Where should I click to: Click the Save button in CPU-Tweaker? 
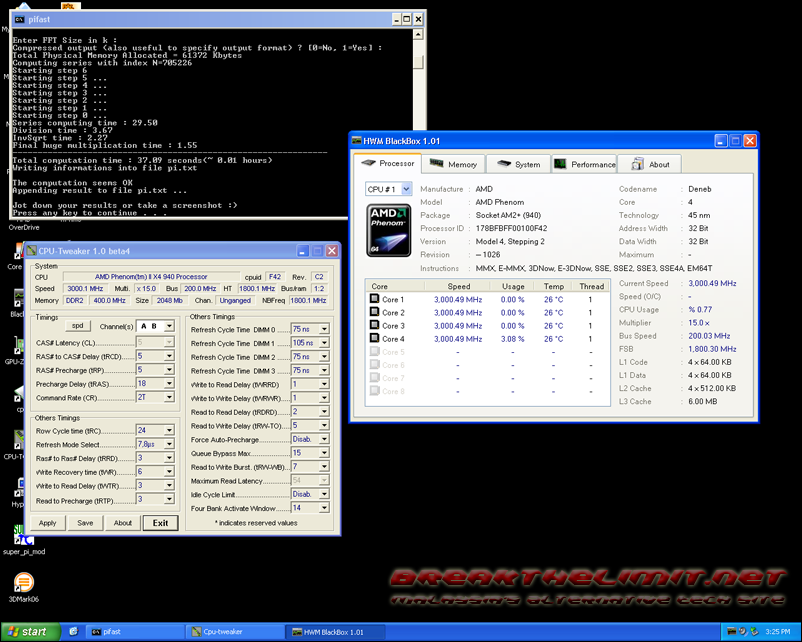[85, 523]
